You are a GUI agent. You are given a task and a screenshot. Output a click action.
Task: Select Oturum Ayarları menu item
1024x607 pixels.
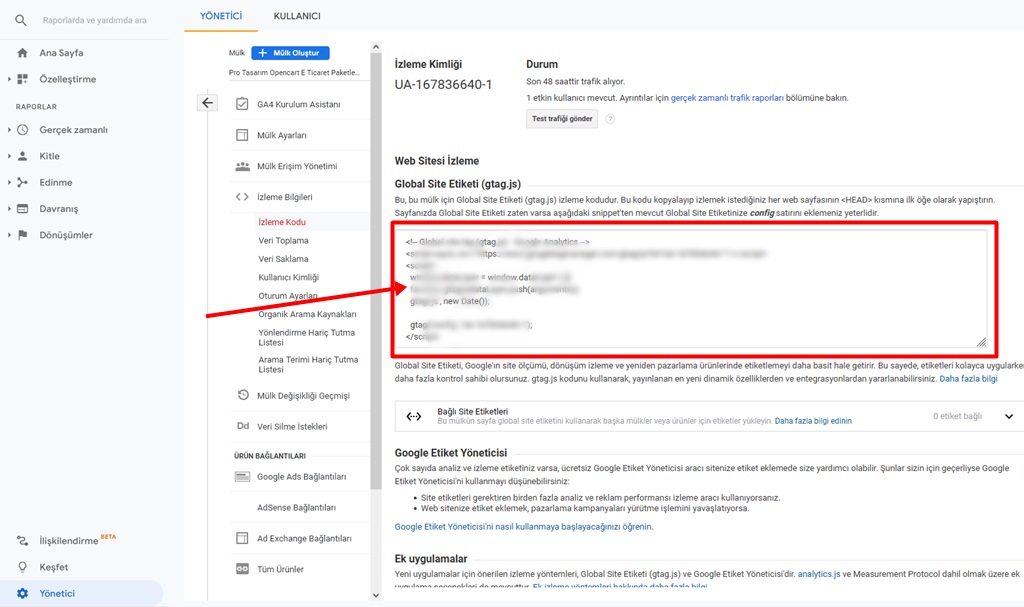(x=288, y=296)
